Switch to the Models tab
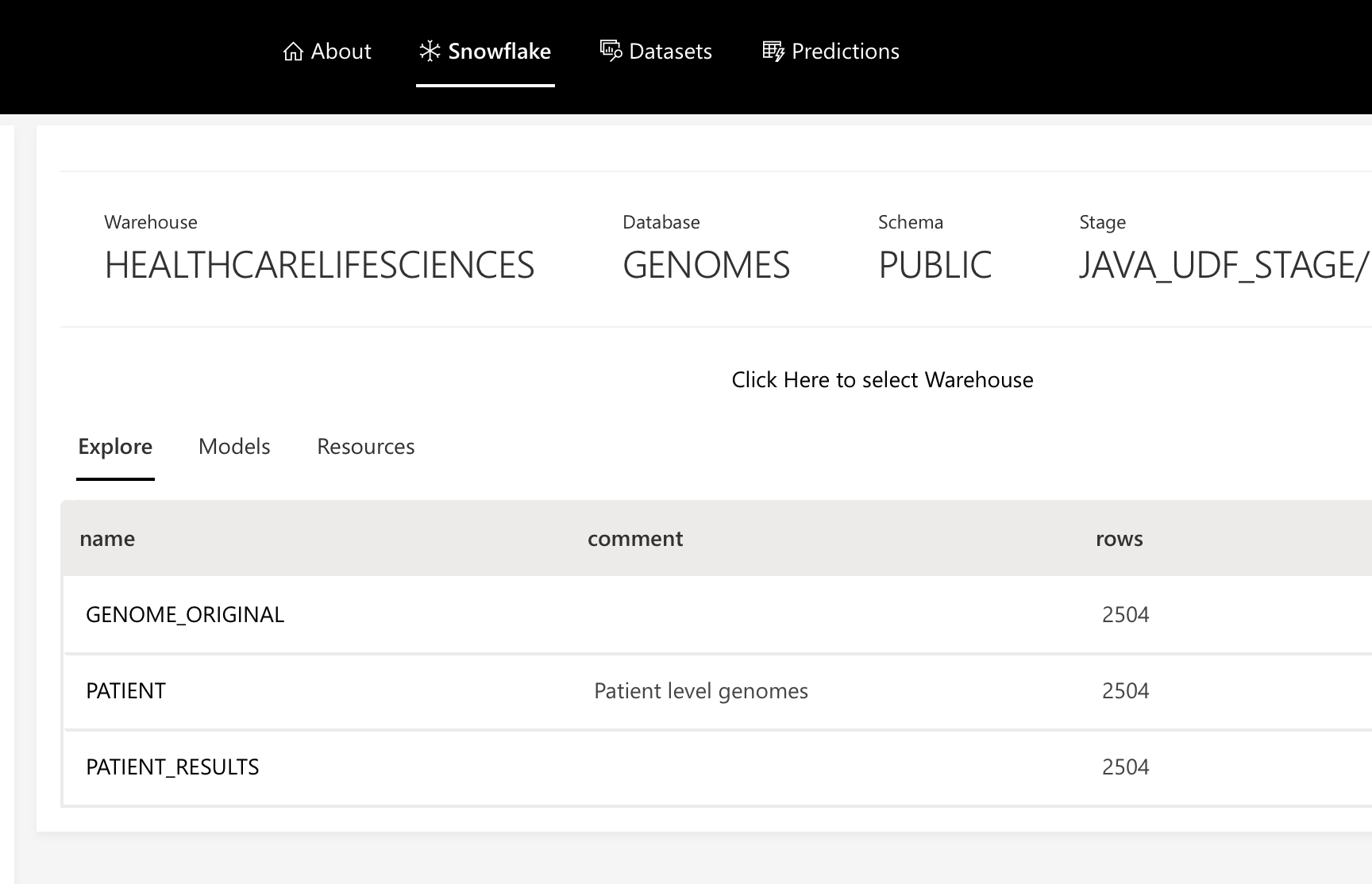1372x884 pixels. tap(234, 447)
